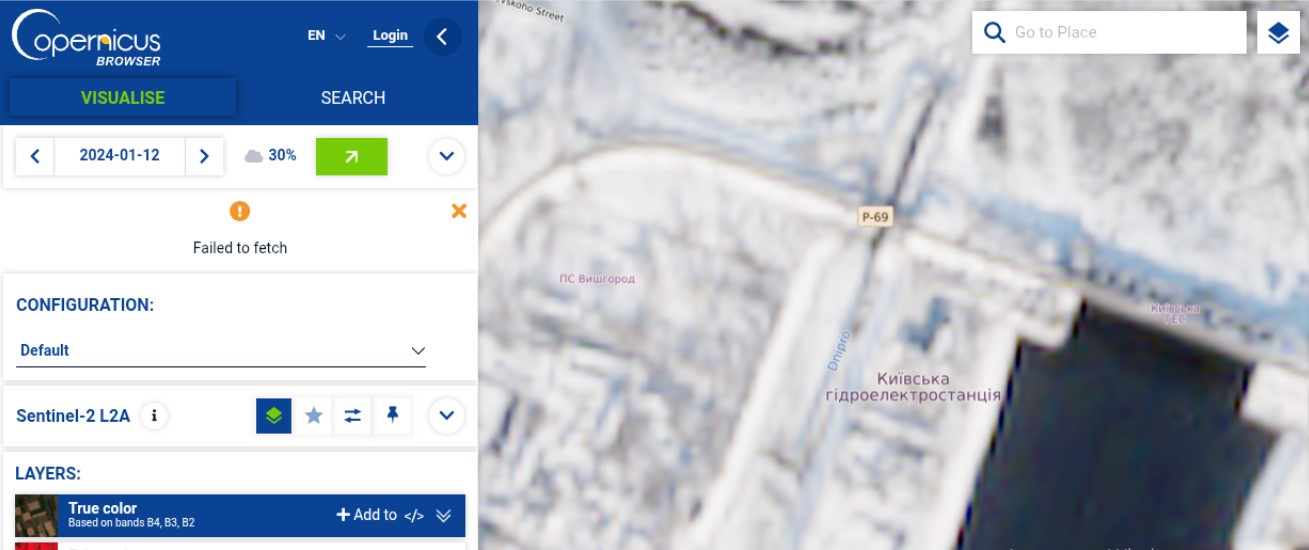Pin the Sentinel-2 L2A layer

[392, 415]
